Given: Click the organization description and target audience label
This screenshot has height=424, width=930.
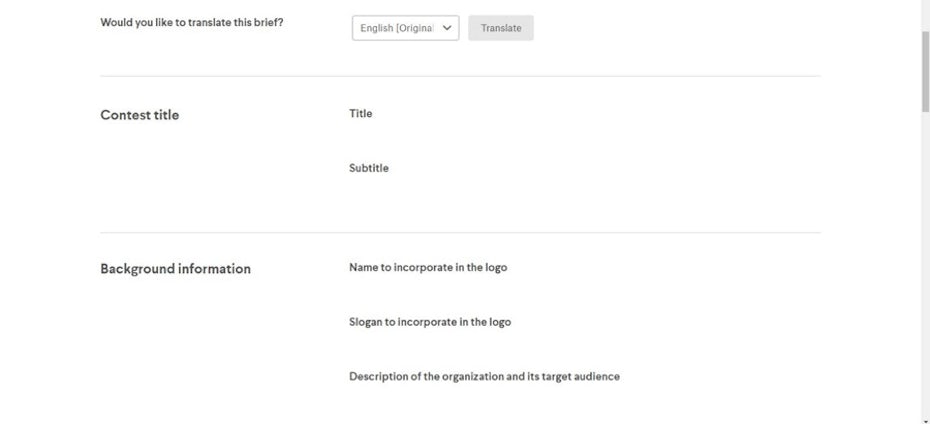Looking at the screenshot, I should point(484,377).
